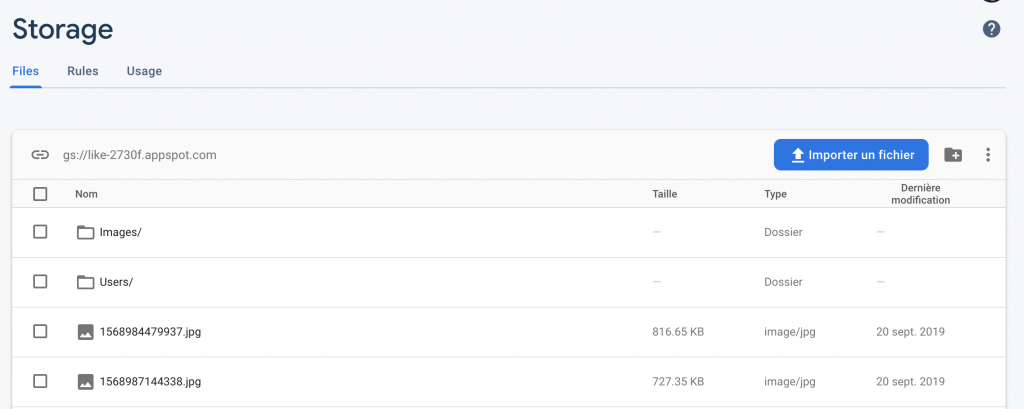The width and height of the screenshot is (1024, 409).
Task: Check the Users/ folder checkbox
Action: tap(40, 282)
